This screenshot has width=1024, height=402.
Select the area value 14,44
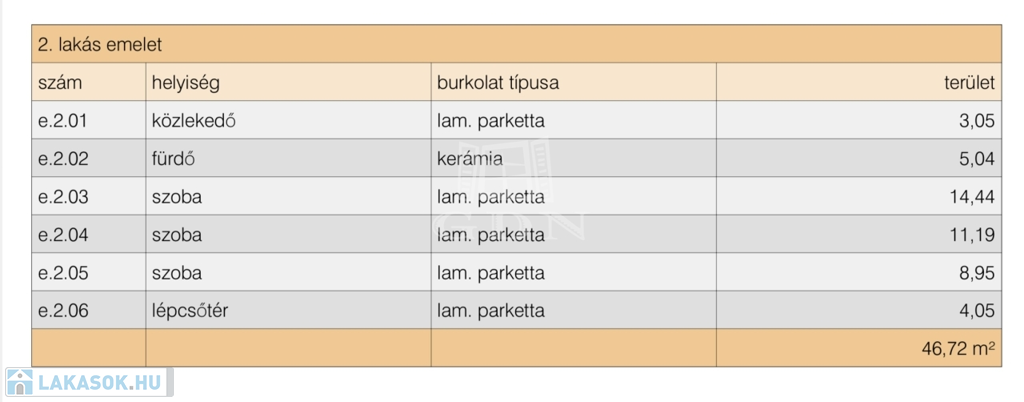coord(971,197)
